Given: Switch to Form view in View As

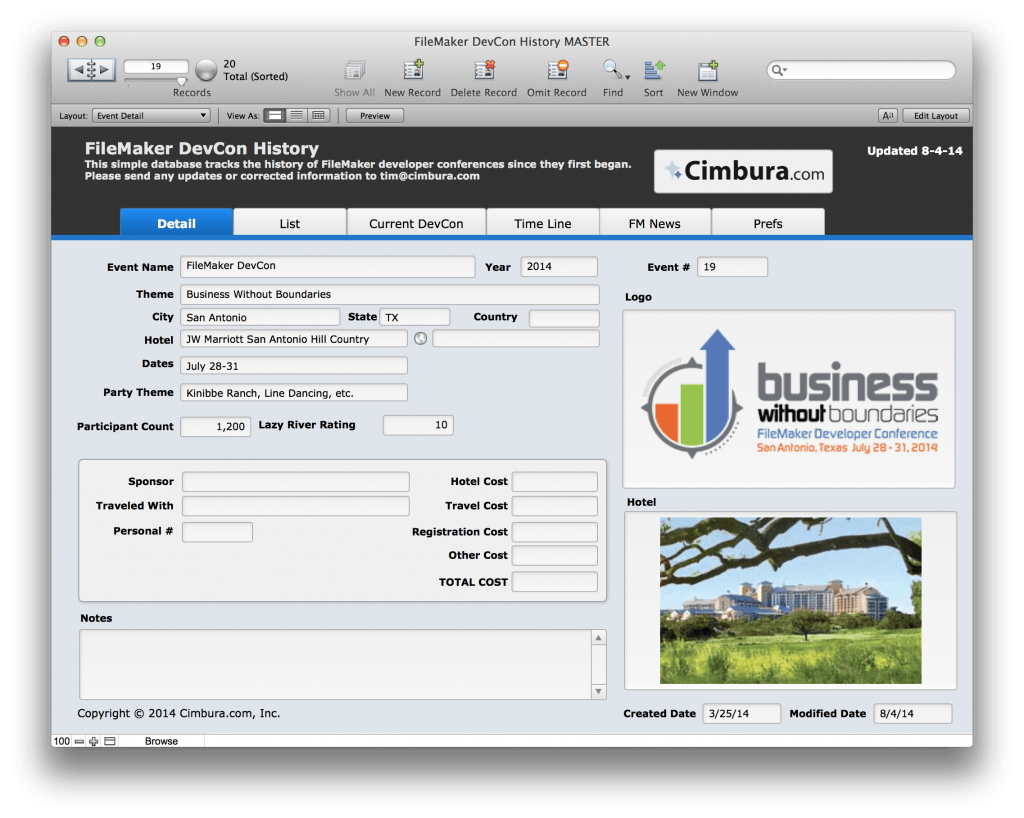Looking at the screenshot, I should click(275, 116).
